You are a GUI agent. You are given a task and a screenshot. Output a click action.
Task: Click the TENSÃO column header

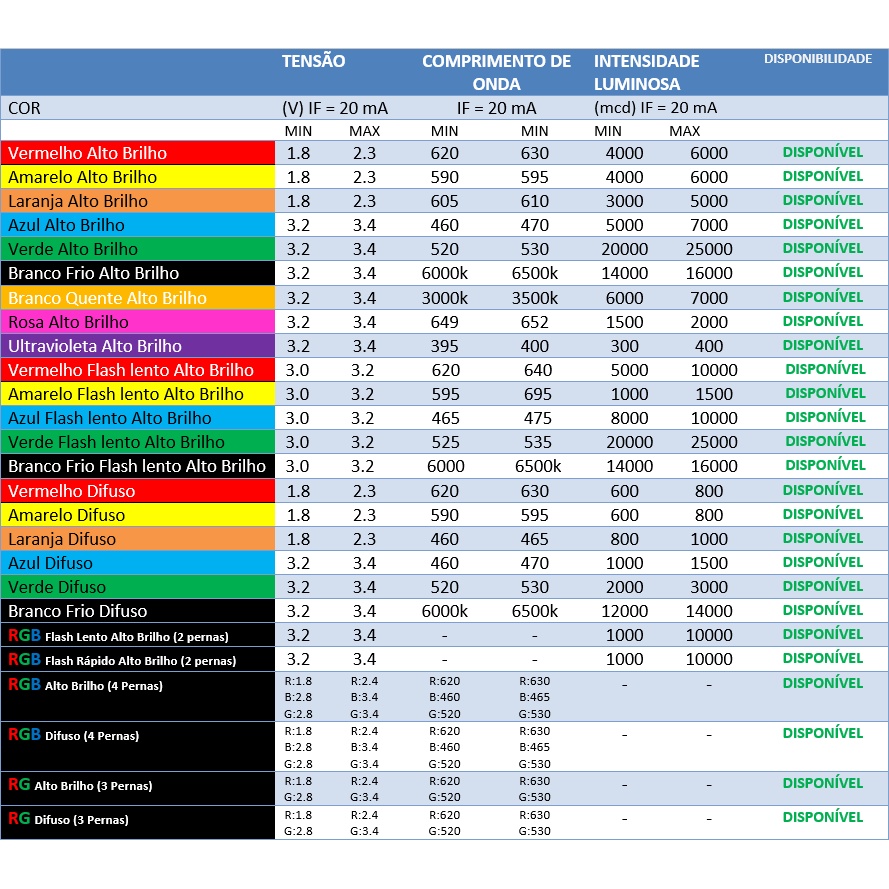click(x=314, y=61)
